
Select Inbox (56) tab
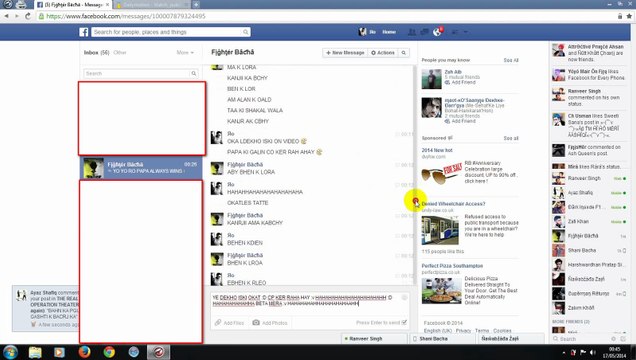(97, 53)
